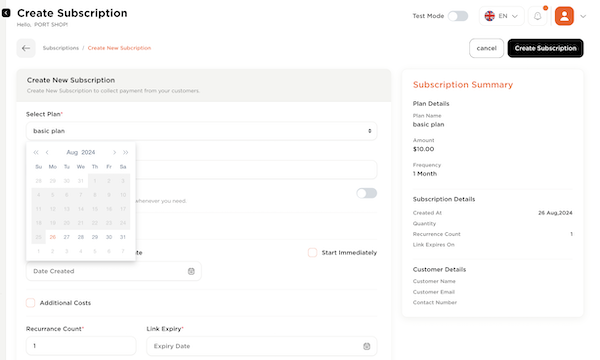This screenshot has height=360, width=600.
Task: Open the Select Plan dropdown
Action: coord(202,131)
